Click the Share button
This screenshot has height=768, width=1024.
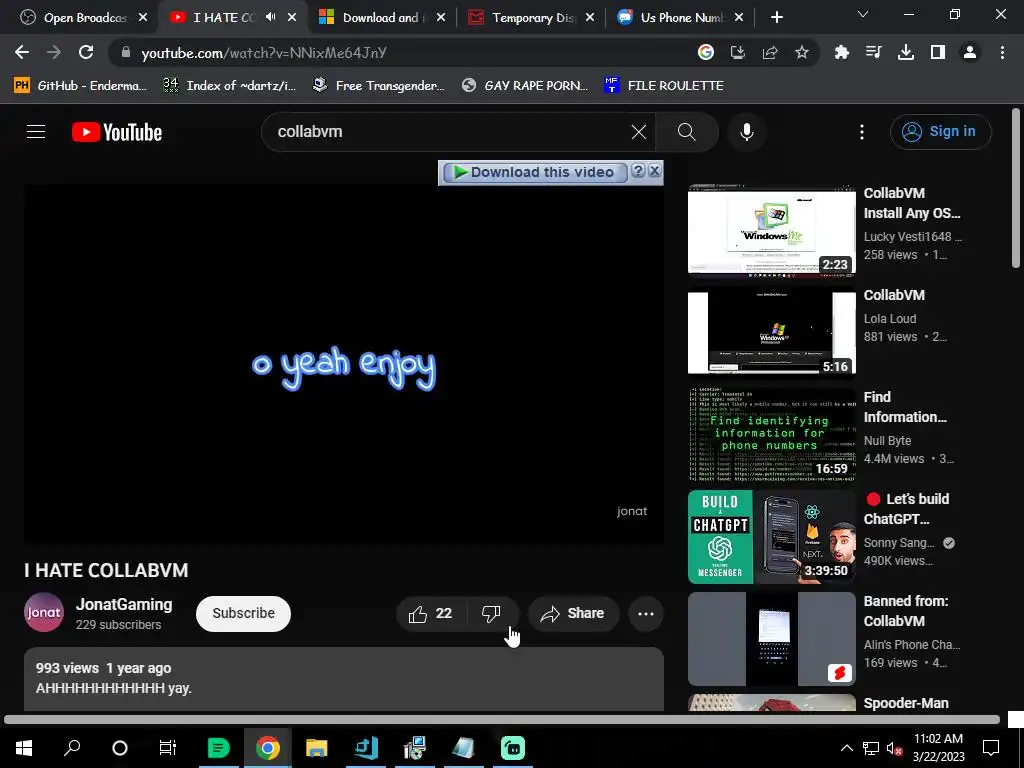click(x=573, y=613)
